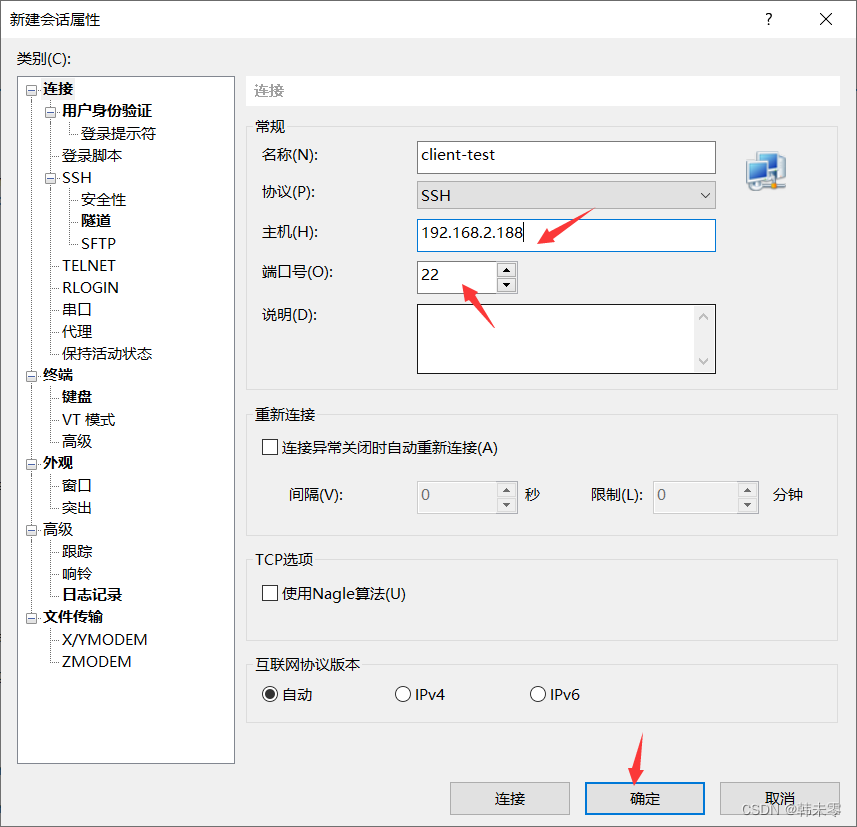Select TELNET in the tree
The image size is (857, 827).
click(x=89, y=266)
